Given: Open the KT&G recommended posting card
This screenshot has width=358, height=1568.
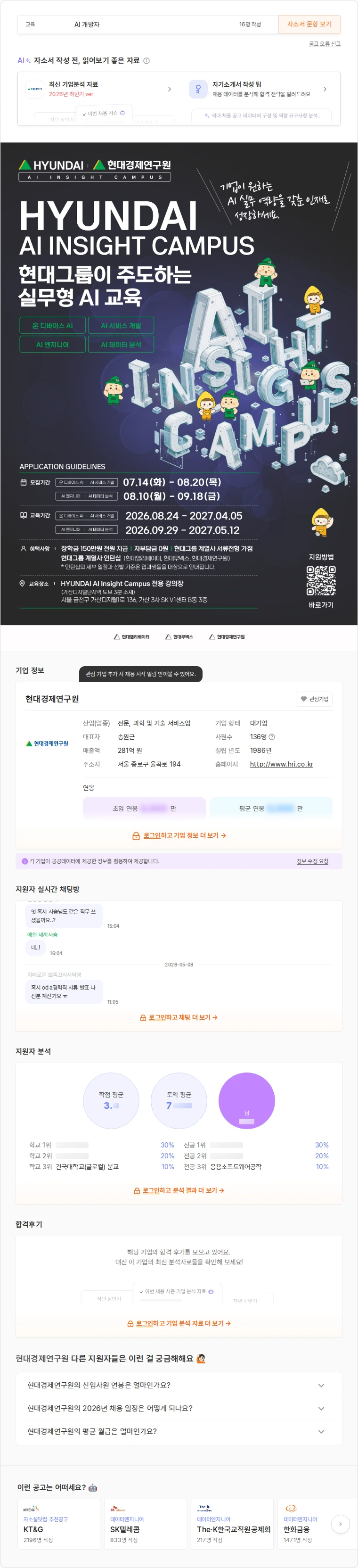Looking at the screenshot, I should pos(58,1524).
